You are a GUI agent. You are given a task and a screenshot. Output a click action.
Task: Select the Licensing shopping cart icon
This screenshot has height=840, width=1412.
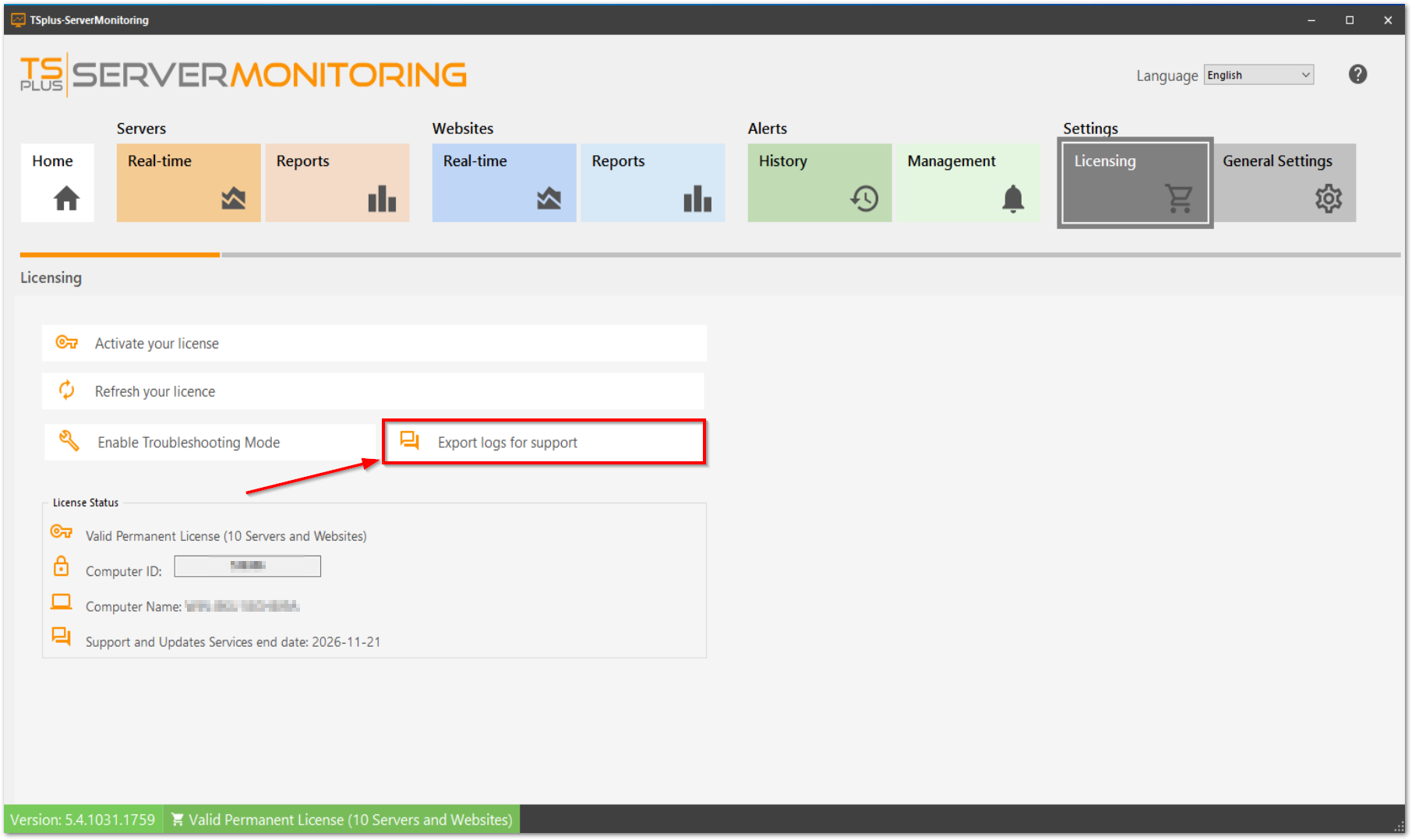tap(1180, 198)
